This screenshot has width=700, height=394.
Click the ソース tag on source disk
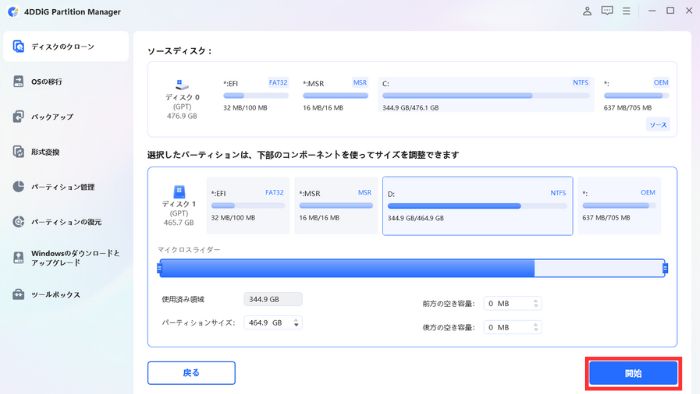tap(658, 124)
